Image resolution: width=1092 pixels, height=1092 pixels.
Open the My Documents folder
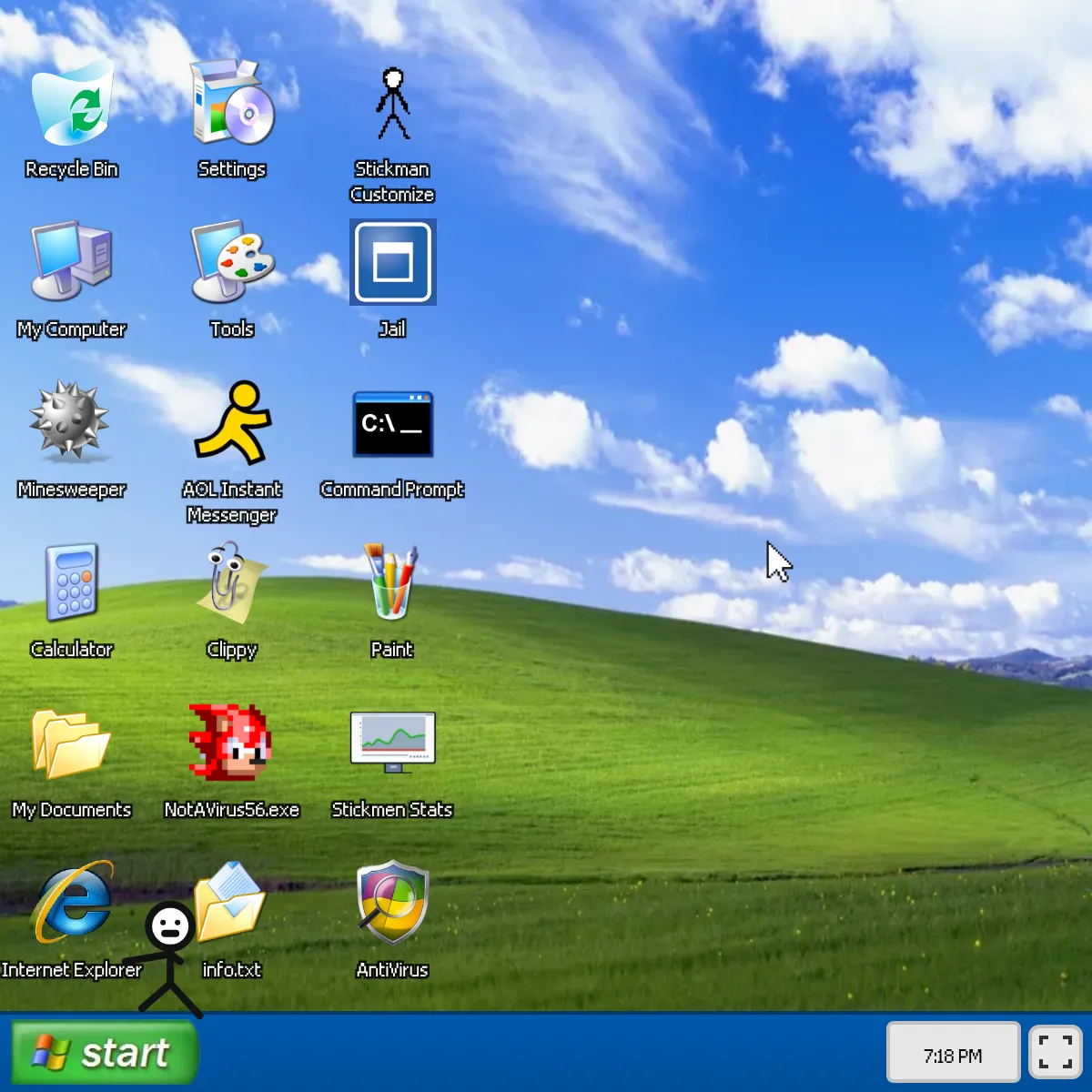coord(72,743)
